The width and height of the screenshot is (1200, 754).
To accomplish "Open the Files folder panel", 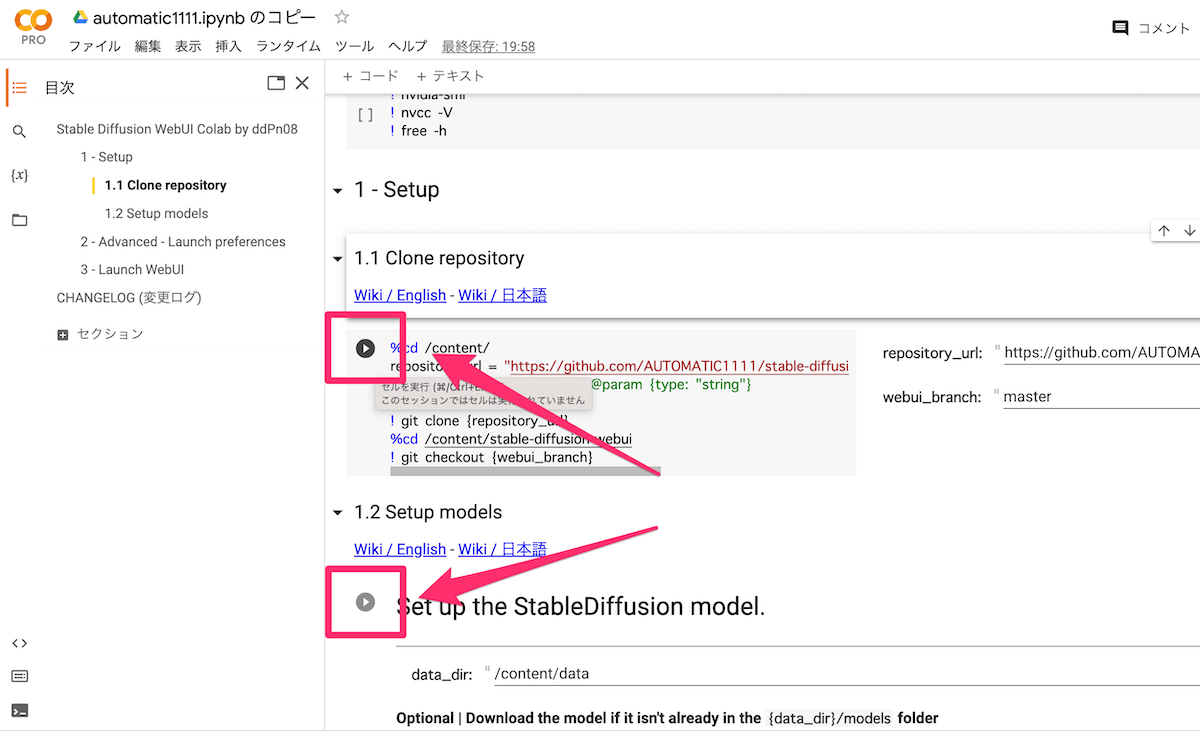I will (x=19, y=220).
